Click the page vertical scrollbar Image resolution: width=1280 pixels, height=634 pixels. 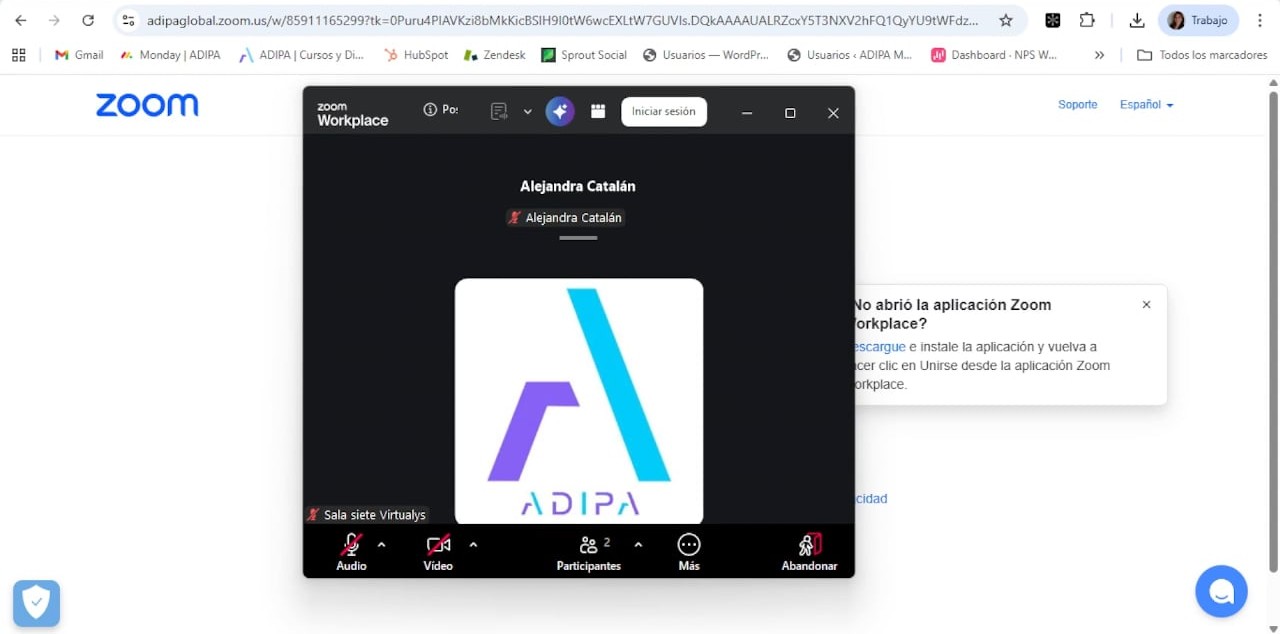tap(1273, 332)
